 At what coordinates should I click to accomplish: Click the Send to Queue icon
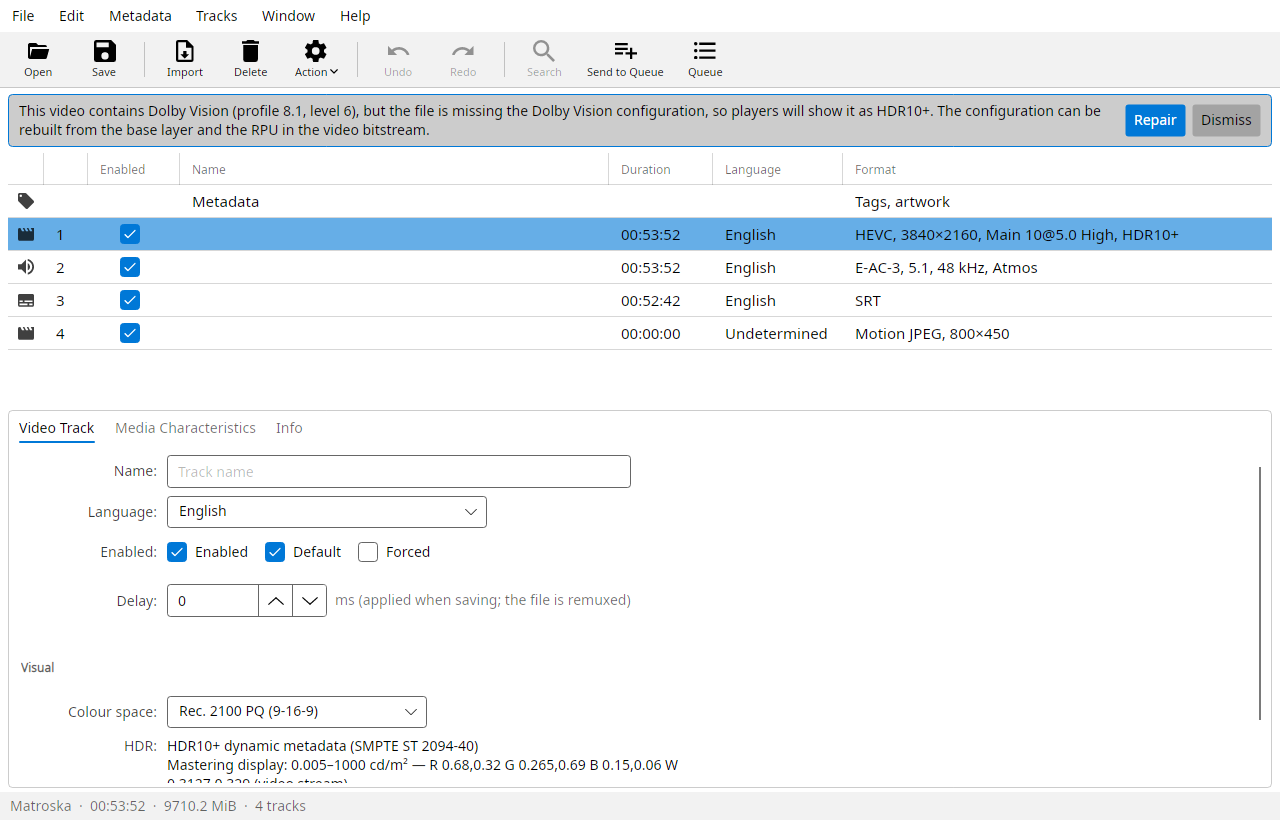pyautogui.click(x=625, y=52)
